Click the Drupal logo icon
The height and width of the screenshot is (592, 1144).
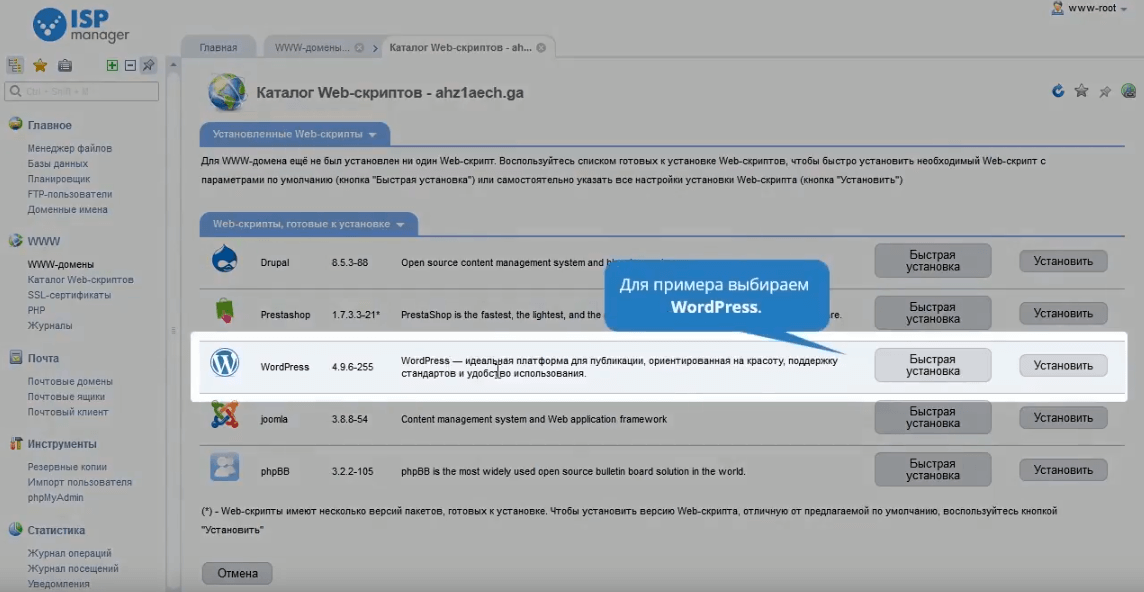(x=225, y=260)
